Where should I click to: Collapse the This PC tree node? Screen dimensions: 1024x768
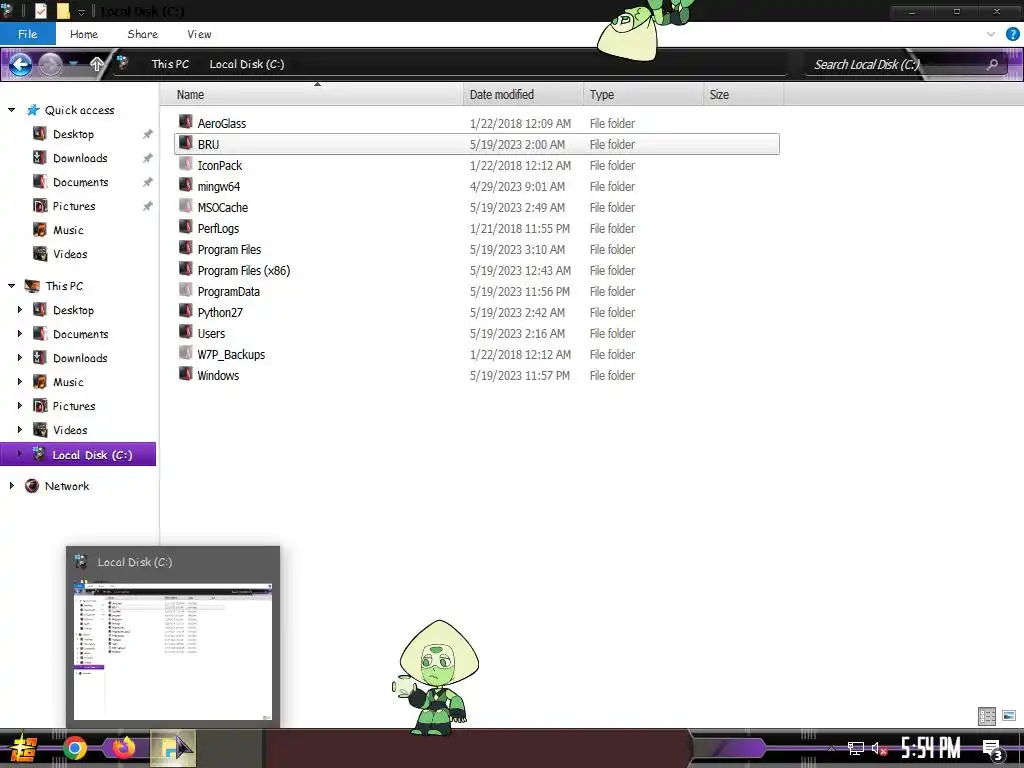11,285
